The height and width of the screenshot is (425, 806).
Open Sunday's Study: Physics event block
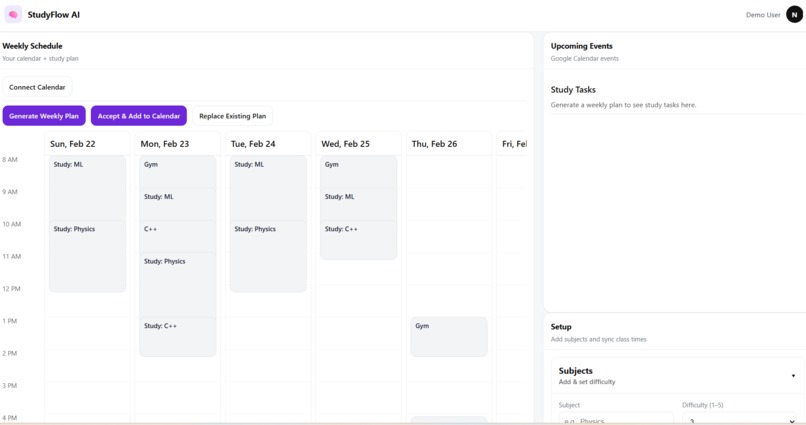pos(87,256)
